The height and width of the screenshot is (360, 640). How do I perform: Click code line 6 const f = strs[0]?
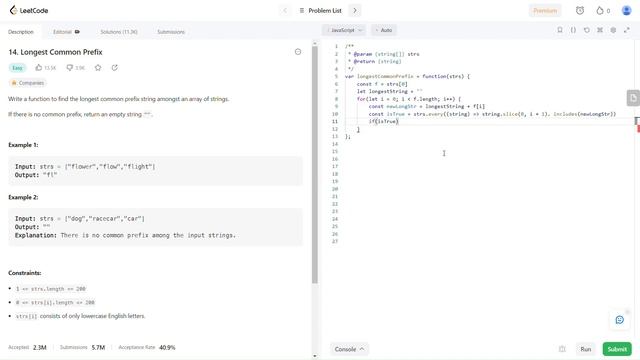point(382,84)
